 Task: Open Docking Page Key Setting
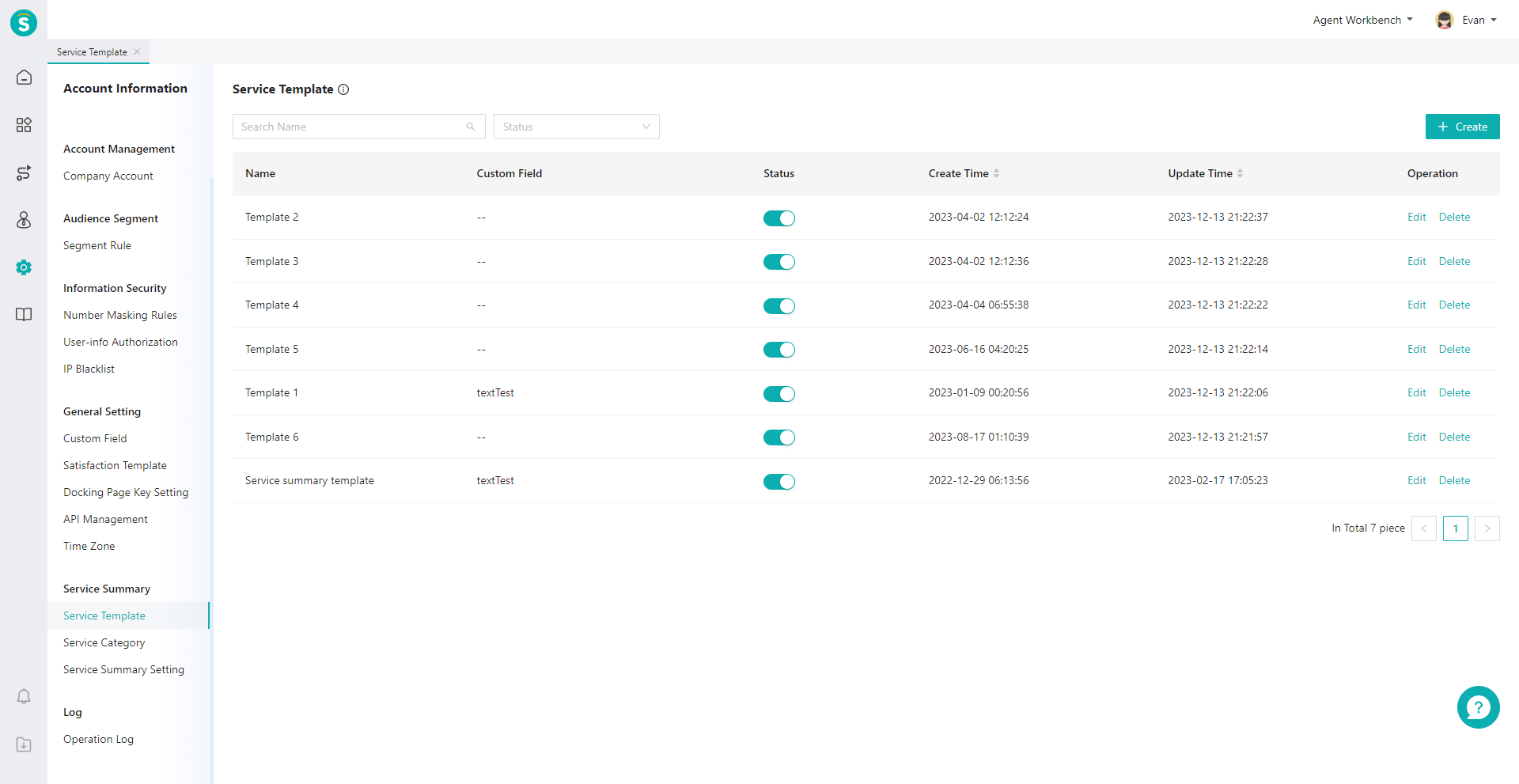click(126, 492)
